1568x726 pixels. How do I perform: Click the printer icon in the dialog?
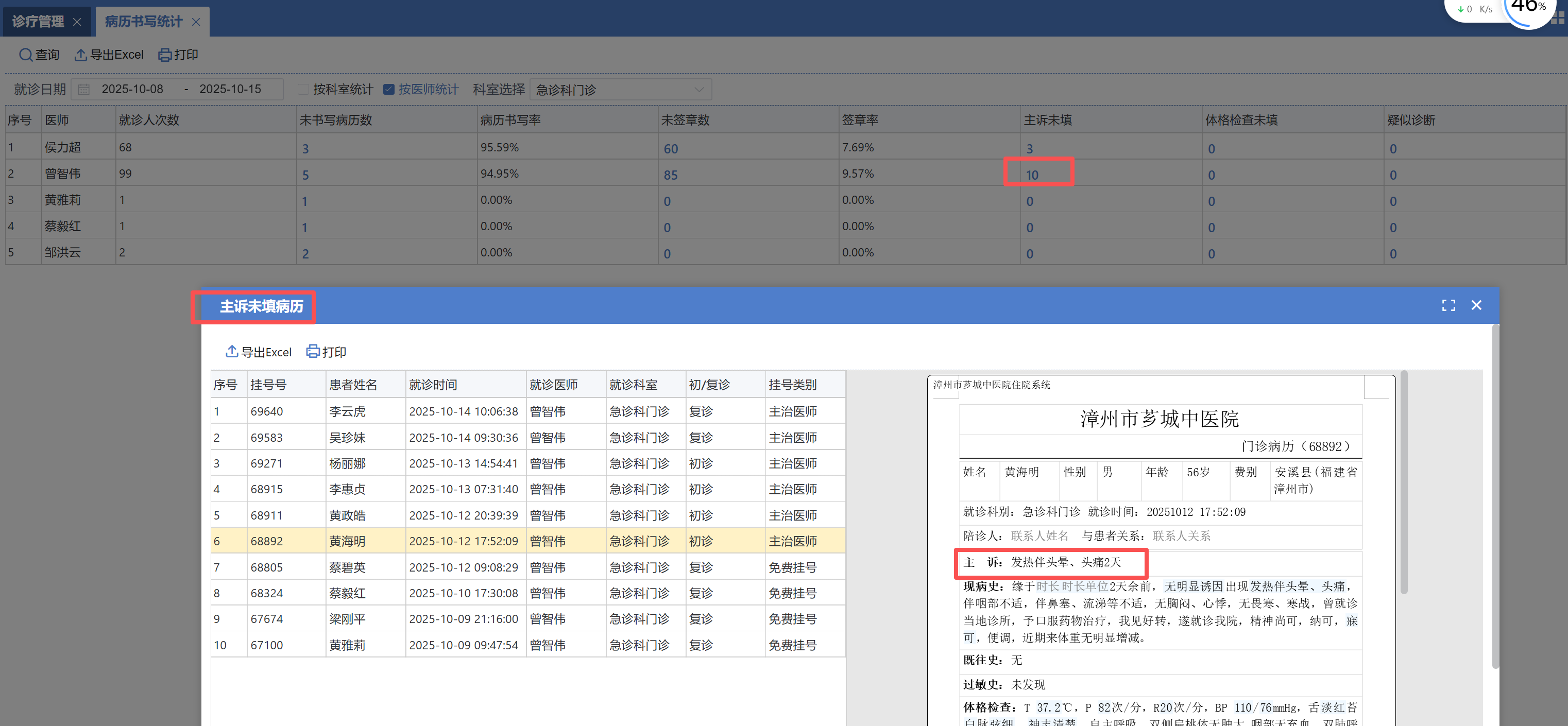[313, 351]
